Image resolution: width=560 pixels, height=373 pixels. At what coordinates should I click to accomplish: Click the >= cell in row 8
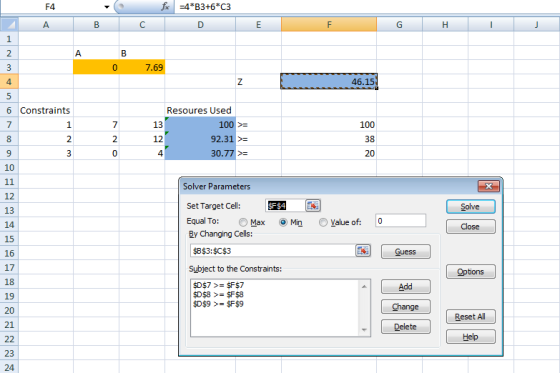259,139
